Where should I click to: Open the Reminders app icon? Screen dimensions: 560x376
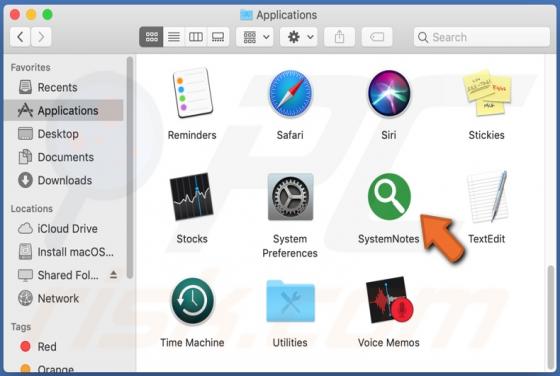192,93
